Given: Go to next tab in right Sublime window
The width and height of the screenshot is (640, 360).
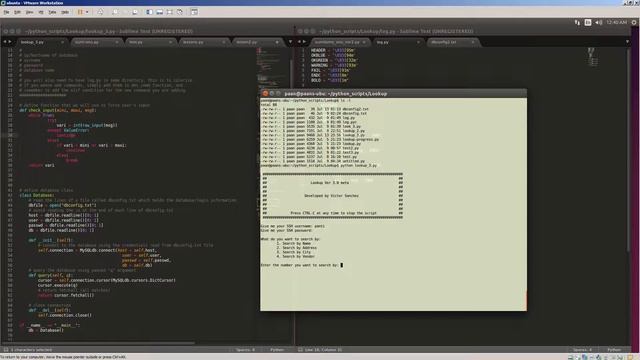Looking at the screenshot, I should point(304,42).
